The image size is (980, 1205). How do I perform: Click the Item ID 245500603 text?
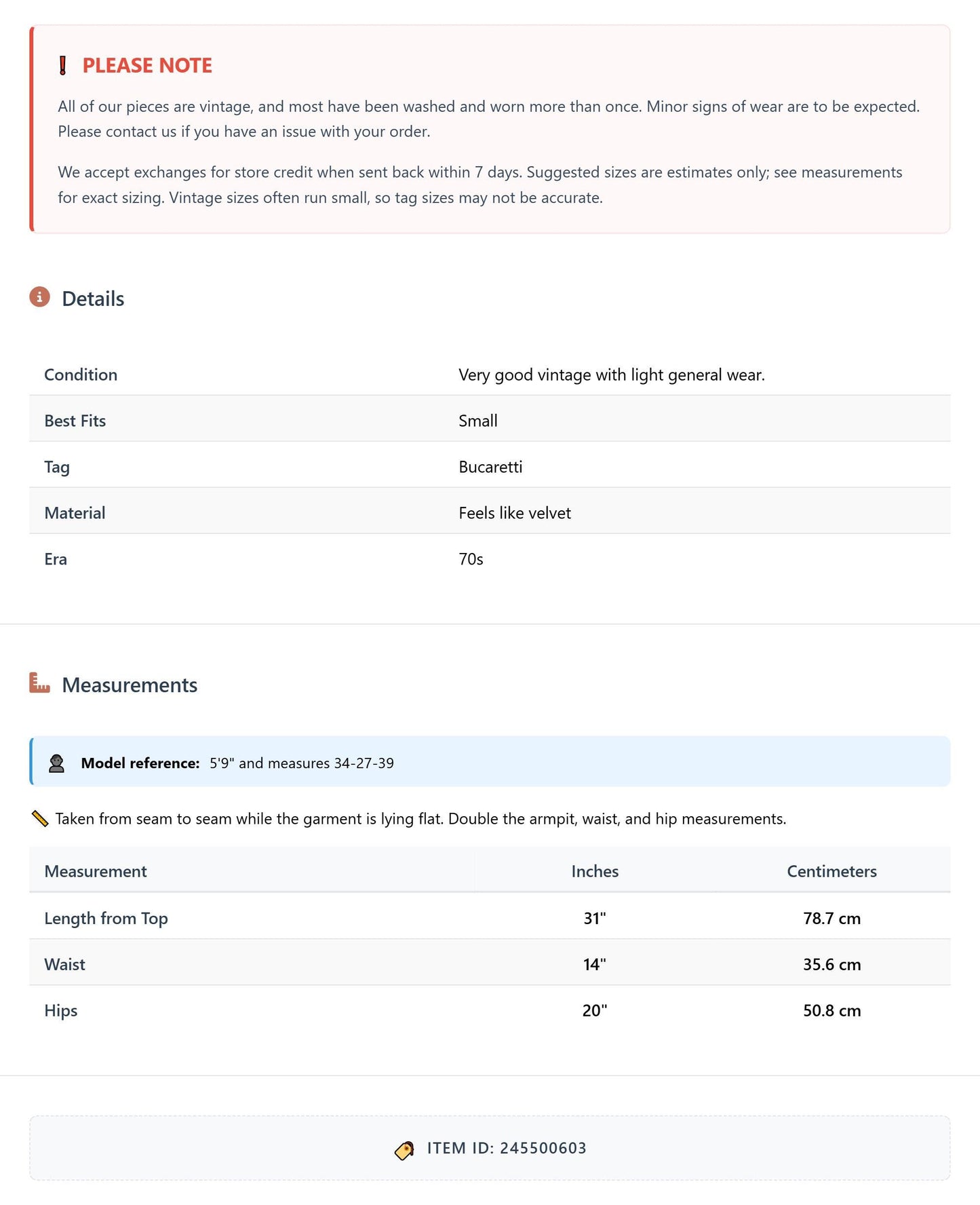[507, 1148]
